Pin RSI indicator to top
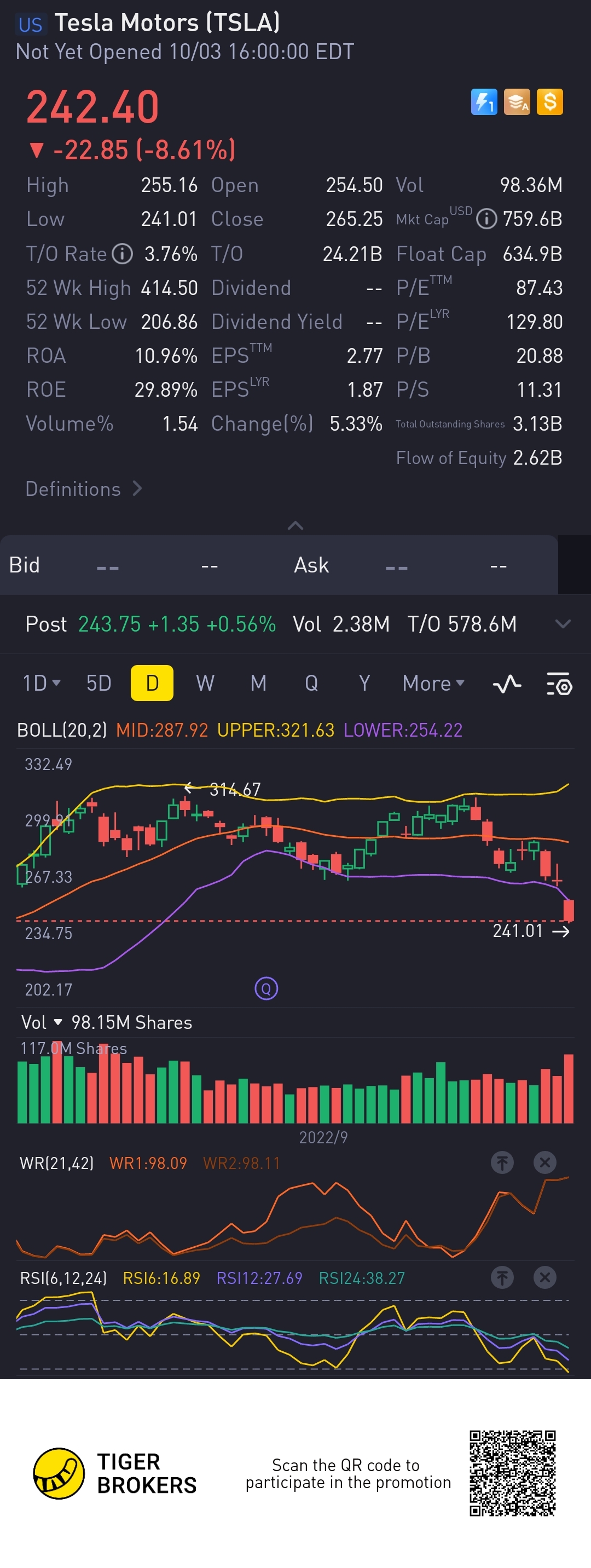The image size is (591, 1568). [x=502, y=1277]
